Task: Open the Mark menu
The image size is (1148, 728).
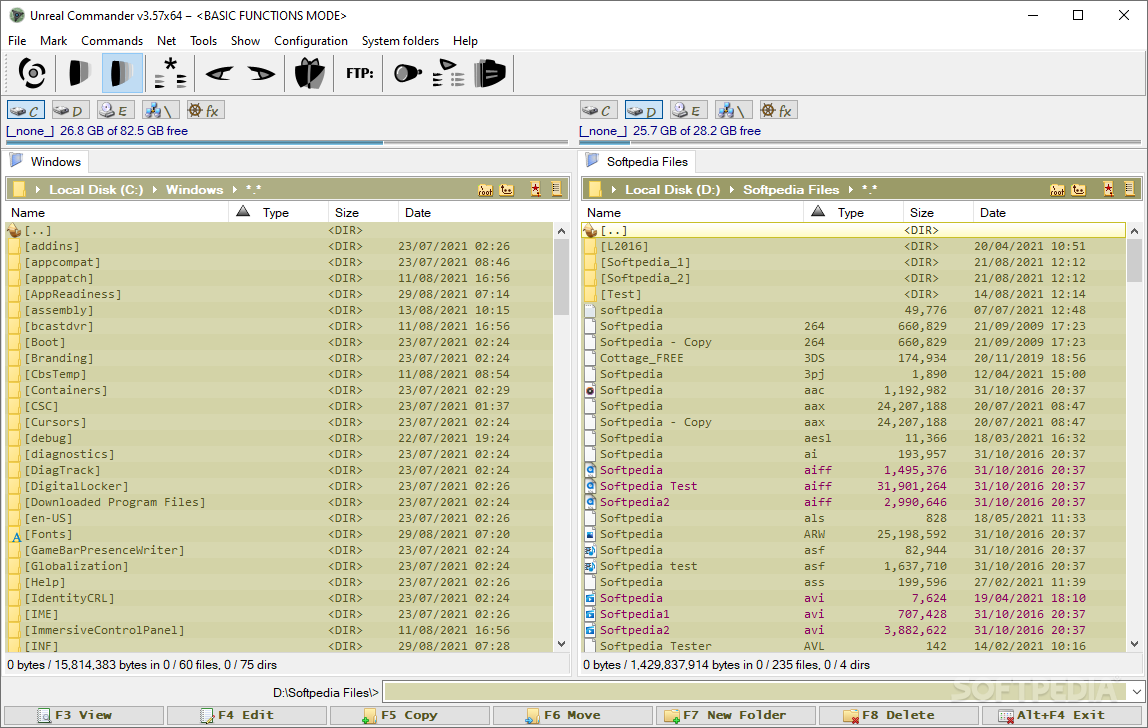Action: point(53,41)
